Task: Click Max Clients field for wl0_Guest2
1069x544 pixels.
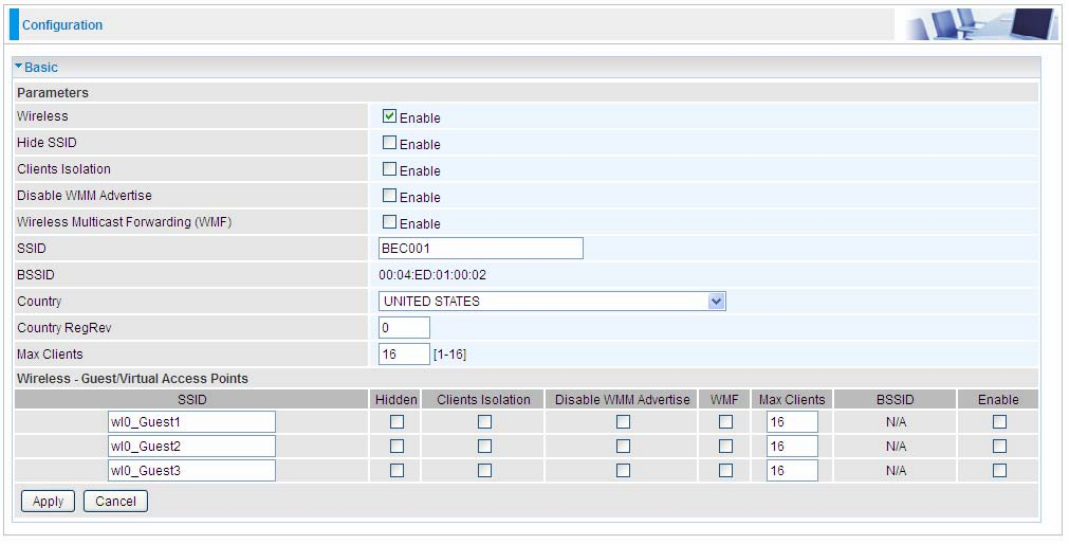Action: click(x=792, y=446)
